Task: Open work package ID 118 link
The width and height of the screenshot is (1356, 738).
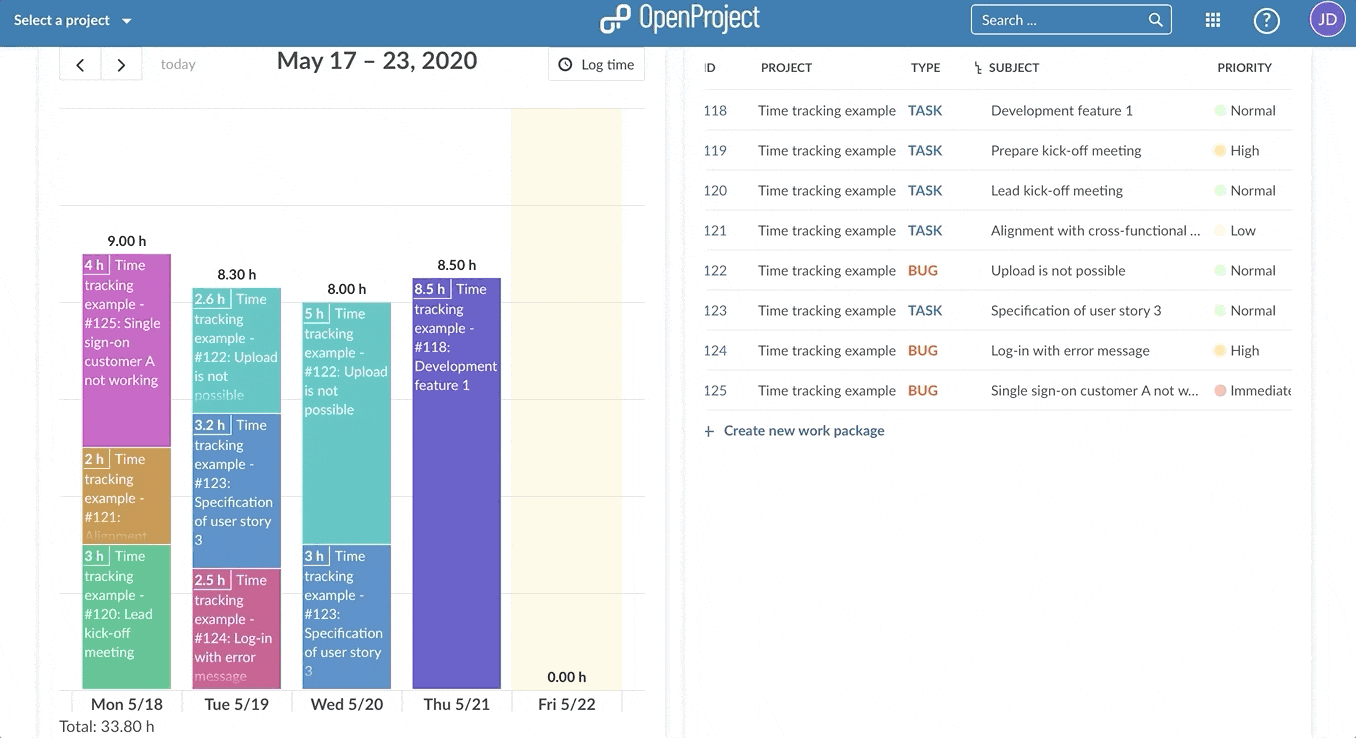Action: [x=715, y=111]
